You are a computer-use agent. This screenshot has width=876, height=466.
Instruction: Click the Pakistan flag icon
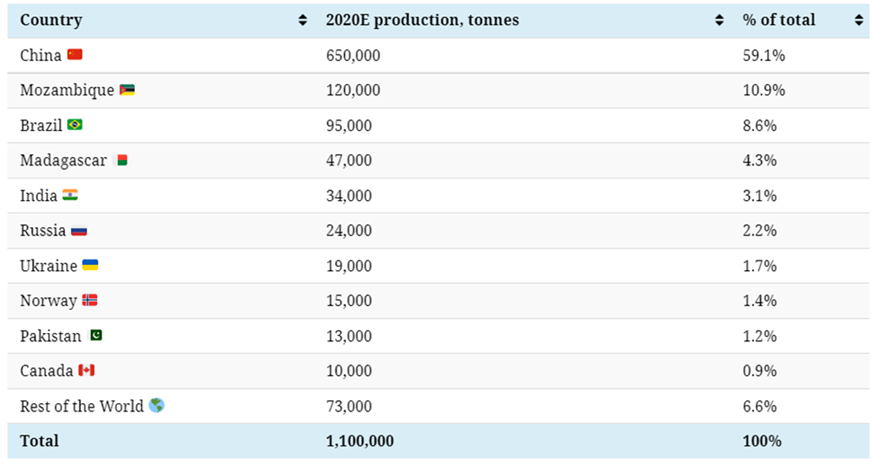pyautogui.click(x=96, y=336)
